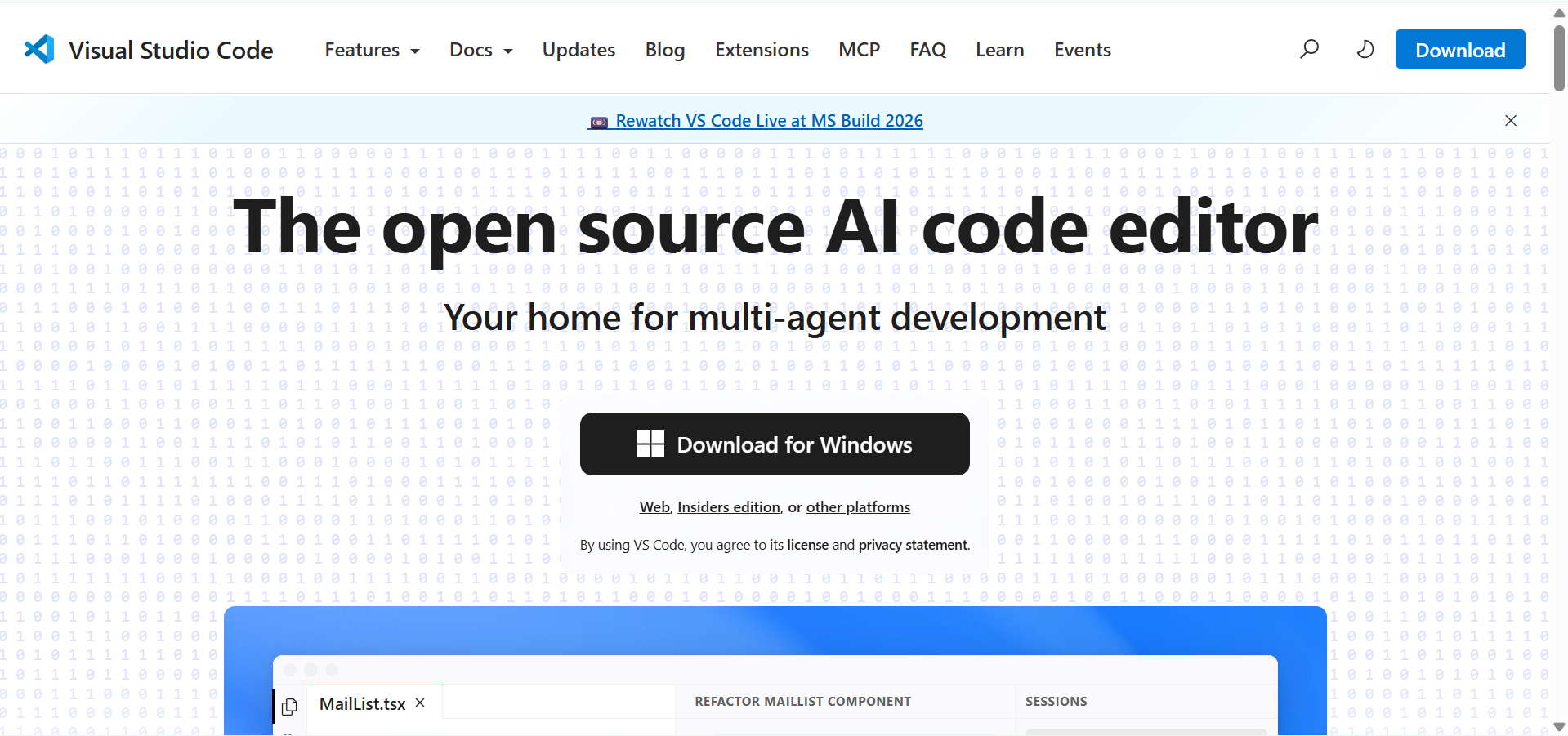Close the MailList.tsx editor tab
The image size is (1568, 736).
(x=420, y=703)
